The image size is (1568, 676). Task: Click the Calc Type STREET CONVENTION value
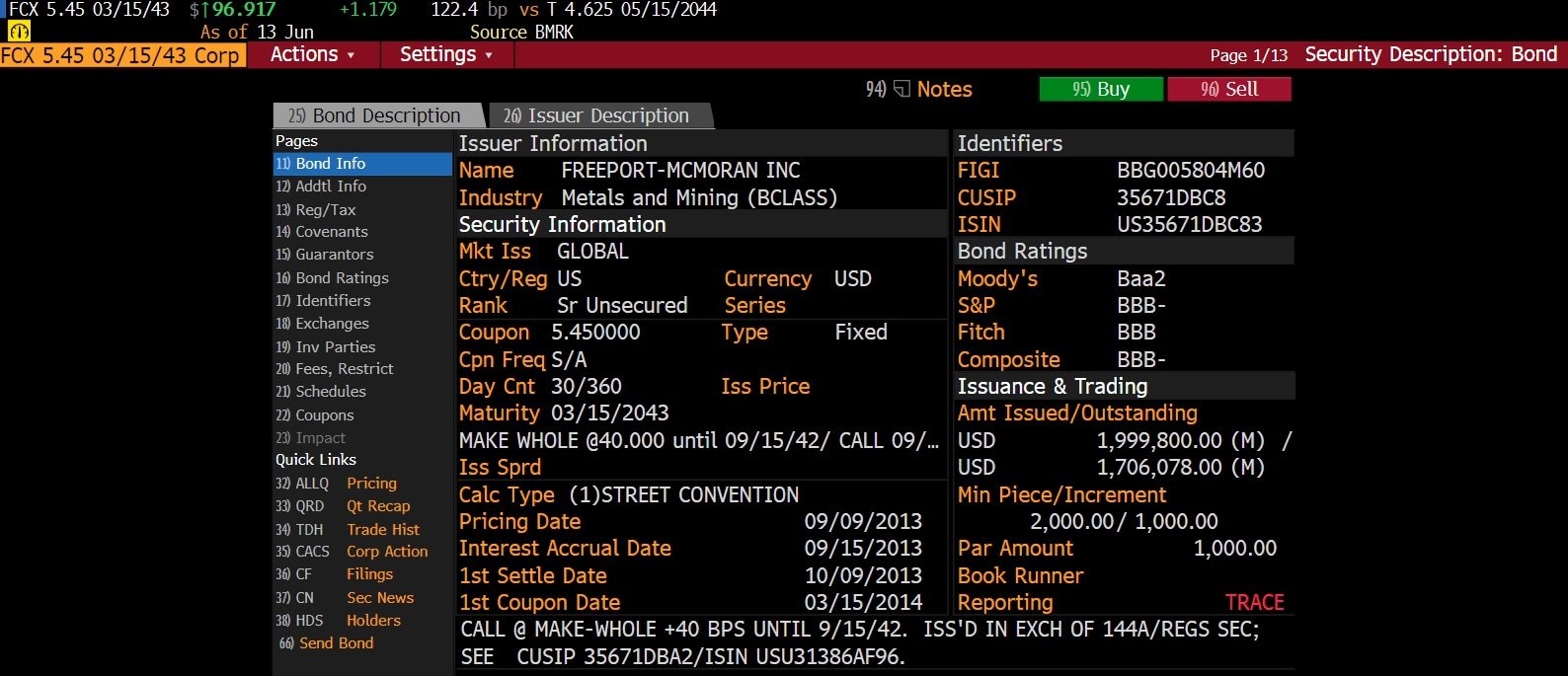(683, 495)
